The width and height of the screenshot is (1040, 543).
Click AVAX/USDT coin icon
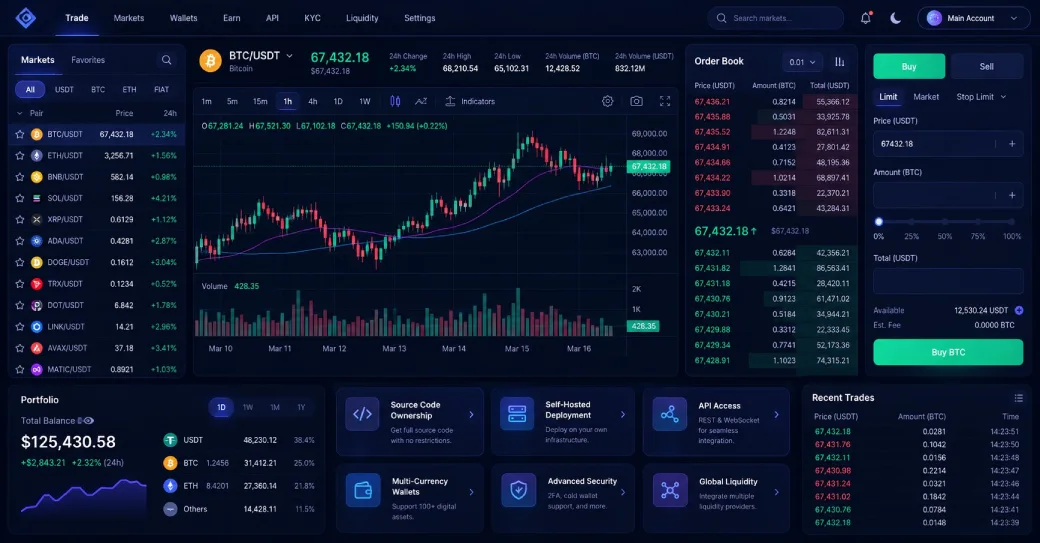point(36,348)
